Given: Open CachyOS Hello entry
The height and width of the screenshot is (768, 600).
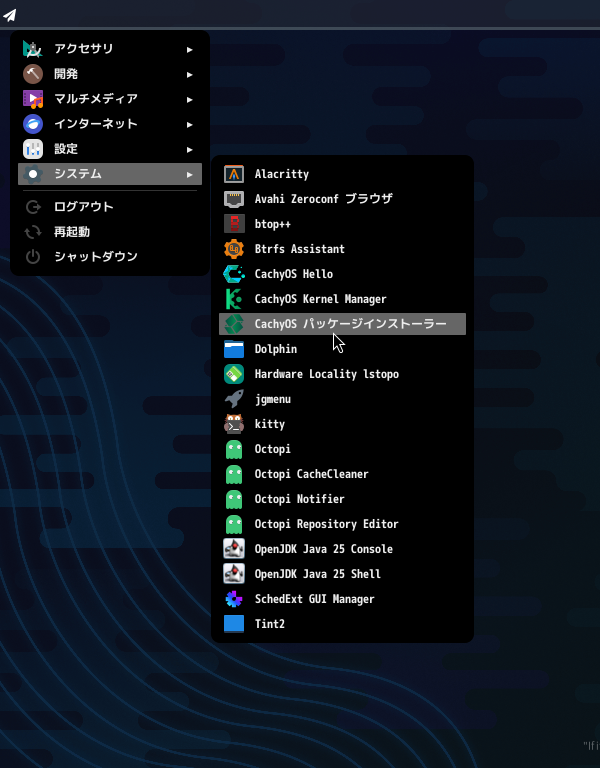Looking at the screenshot, I should (342, 274).
